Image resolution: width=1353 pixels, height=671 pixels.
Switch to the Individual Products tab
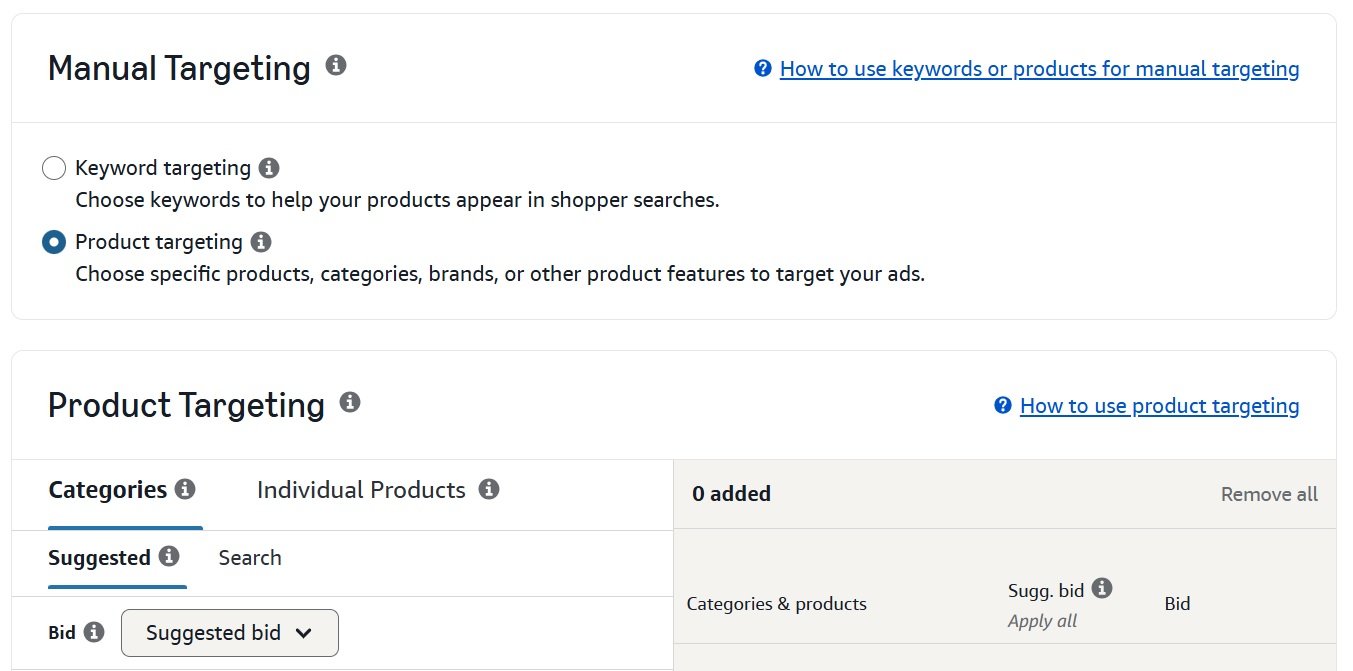(361, 489)
